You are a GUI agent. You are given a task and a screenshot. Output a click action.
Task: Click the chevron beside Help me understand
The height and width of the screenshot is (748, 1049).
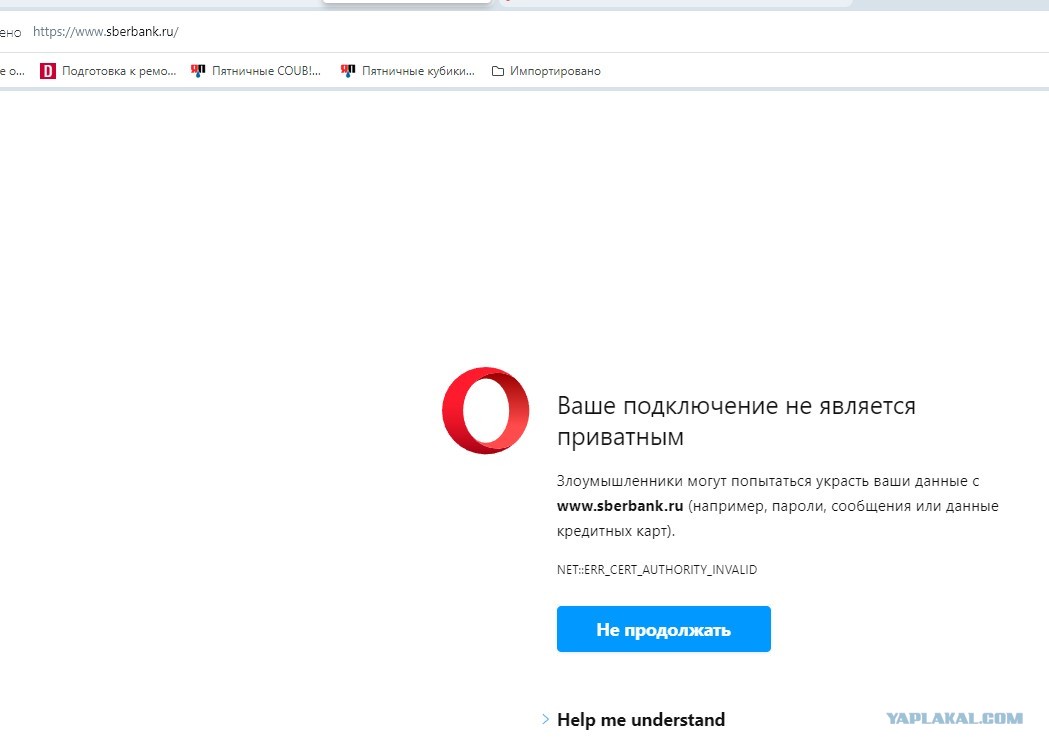(545, 720)
